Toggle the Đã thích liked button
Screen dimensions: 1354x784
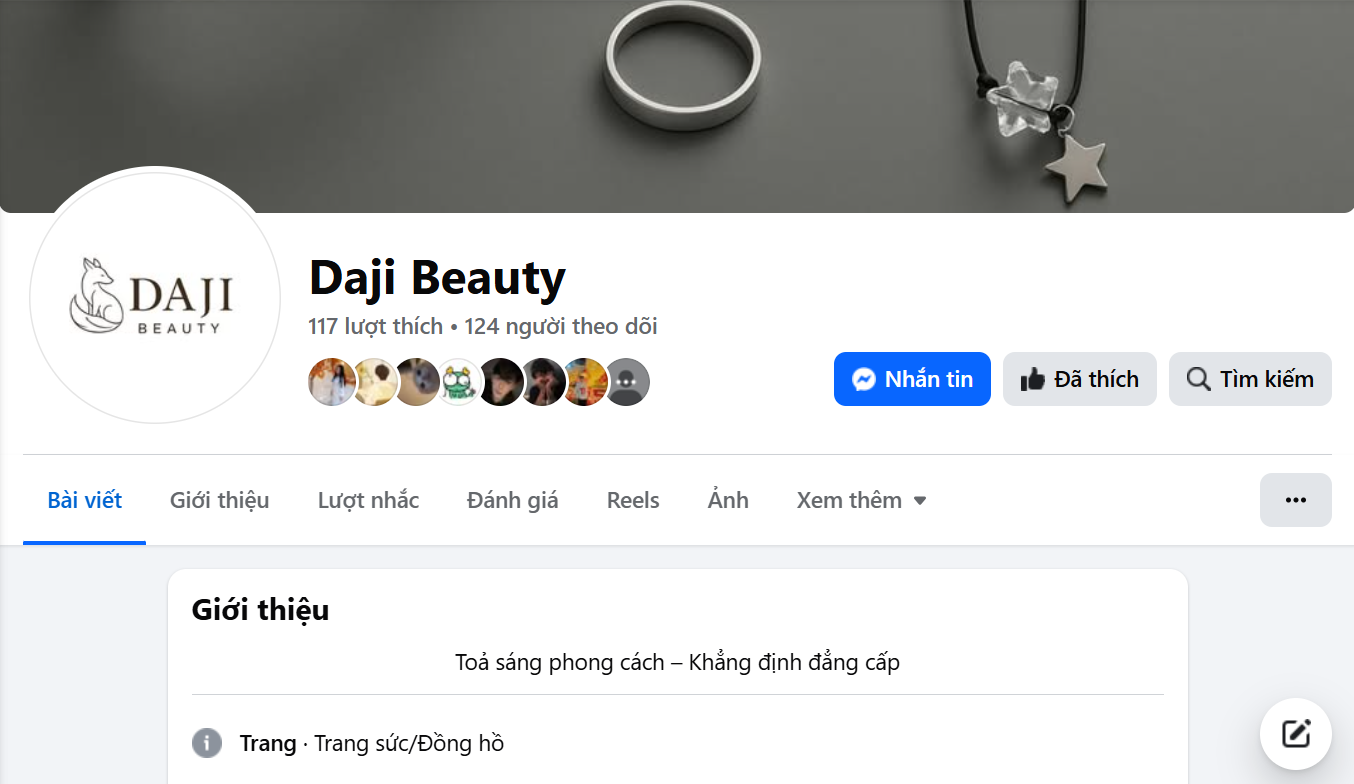tap(1080, 379)
